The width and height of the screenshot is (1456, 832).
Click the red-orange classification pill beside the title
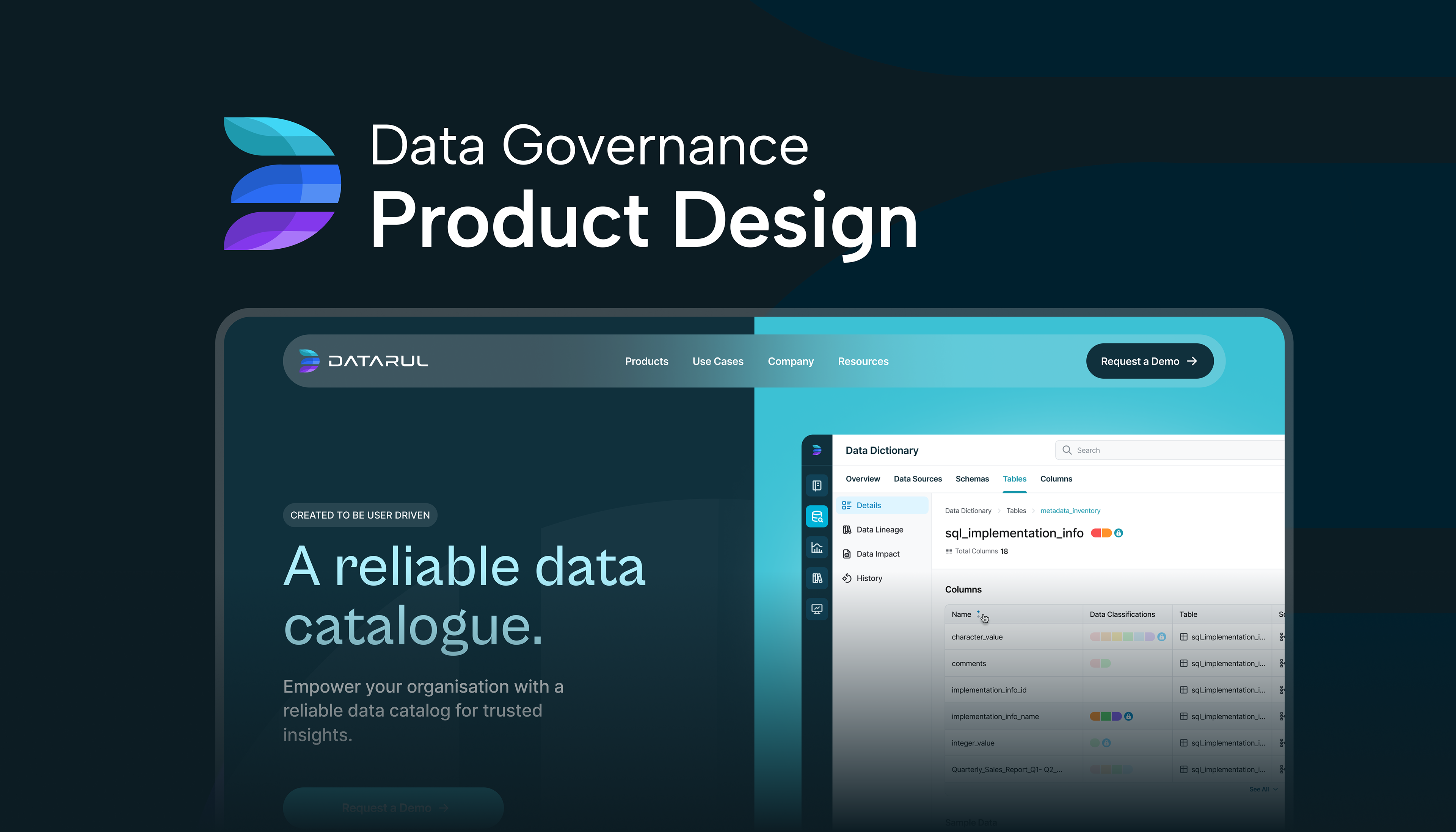[x=1101, y=533]
